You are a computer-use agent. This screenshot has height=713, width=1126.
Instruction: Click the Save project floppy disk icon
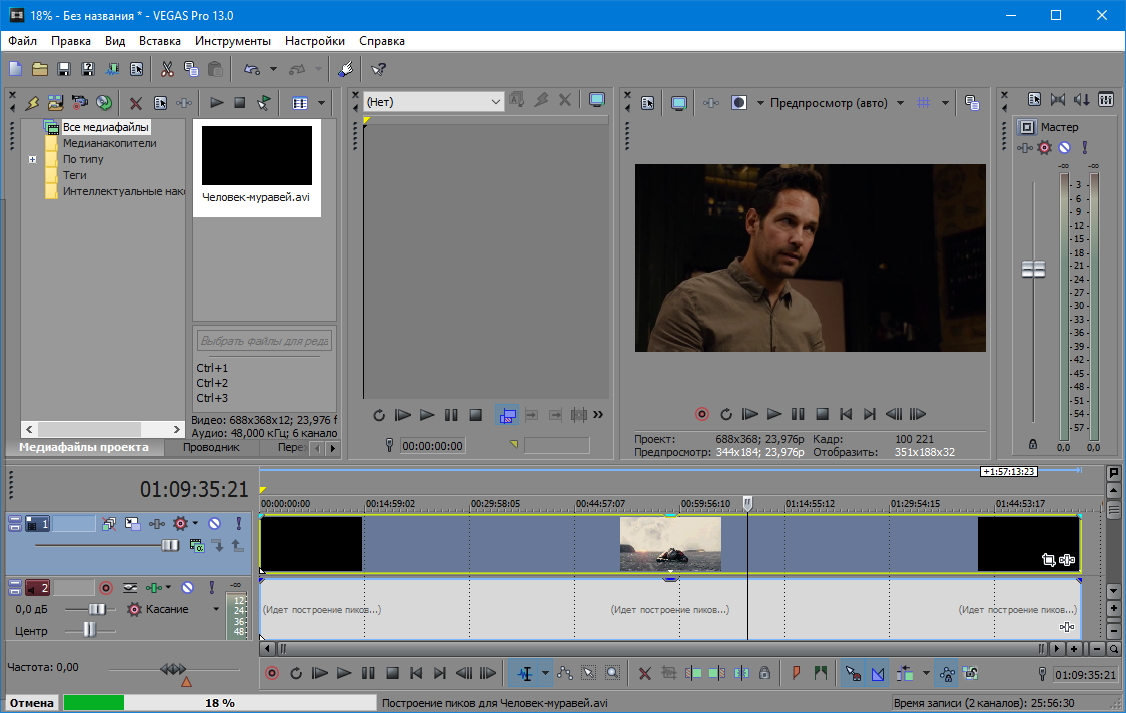coord(64,69)
